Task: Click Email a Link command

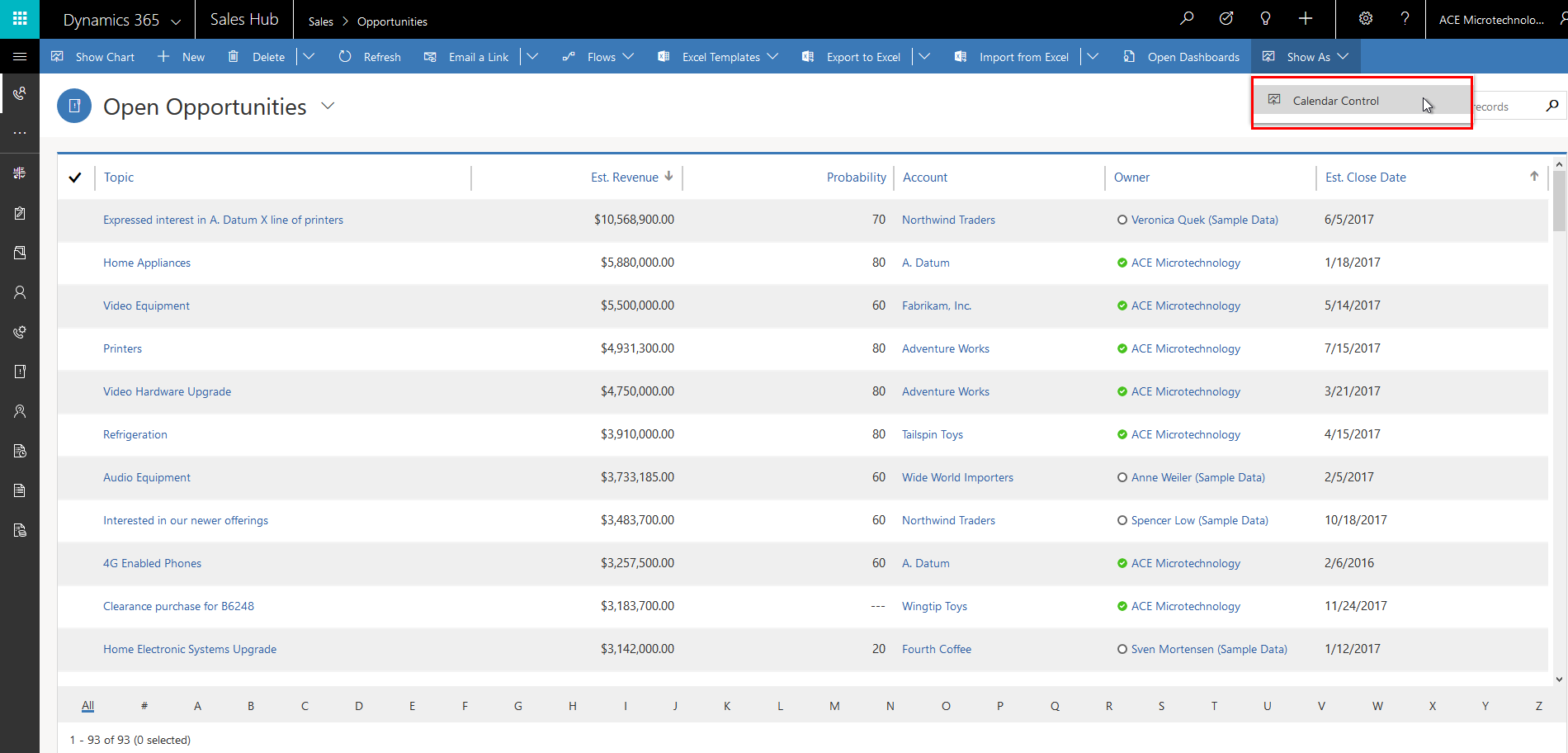Action: point(466,57)
